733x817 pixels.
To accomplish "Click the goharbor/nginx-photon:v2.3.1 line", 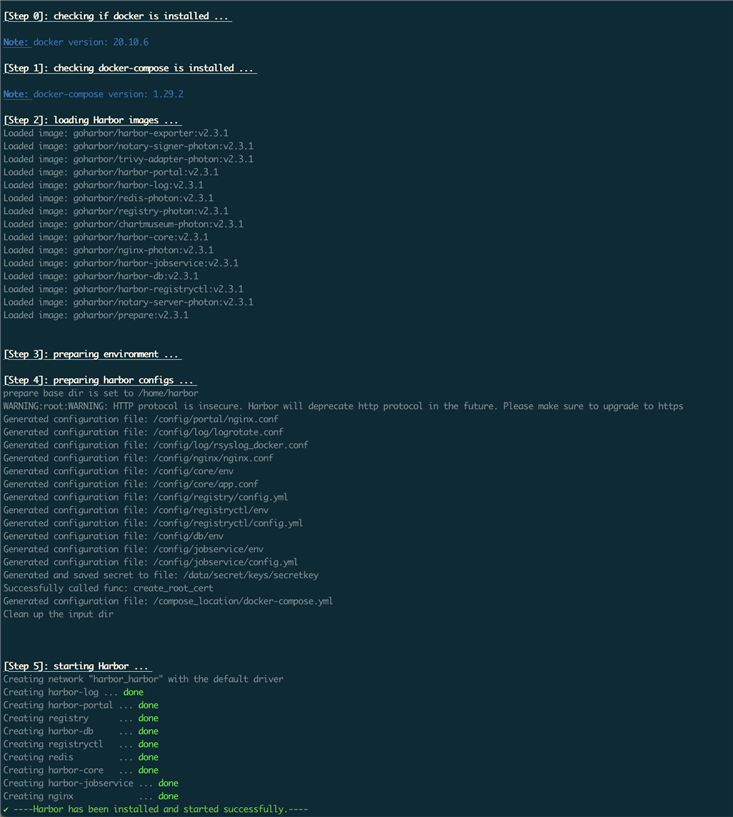I will [108, 250].
